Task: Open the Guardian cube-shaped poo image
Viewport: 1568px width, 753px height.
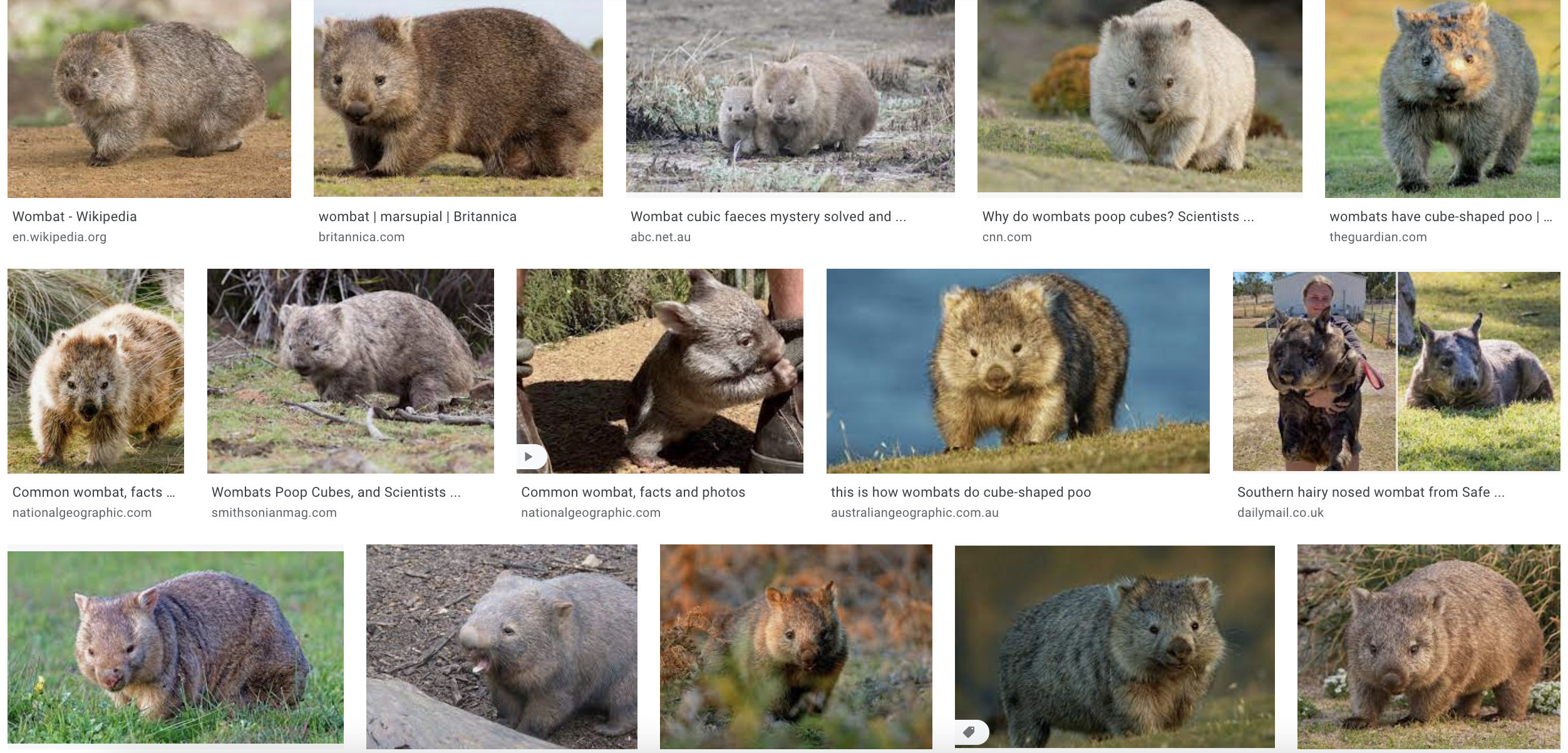Action: point(1443,99)
